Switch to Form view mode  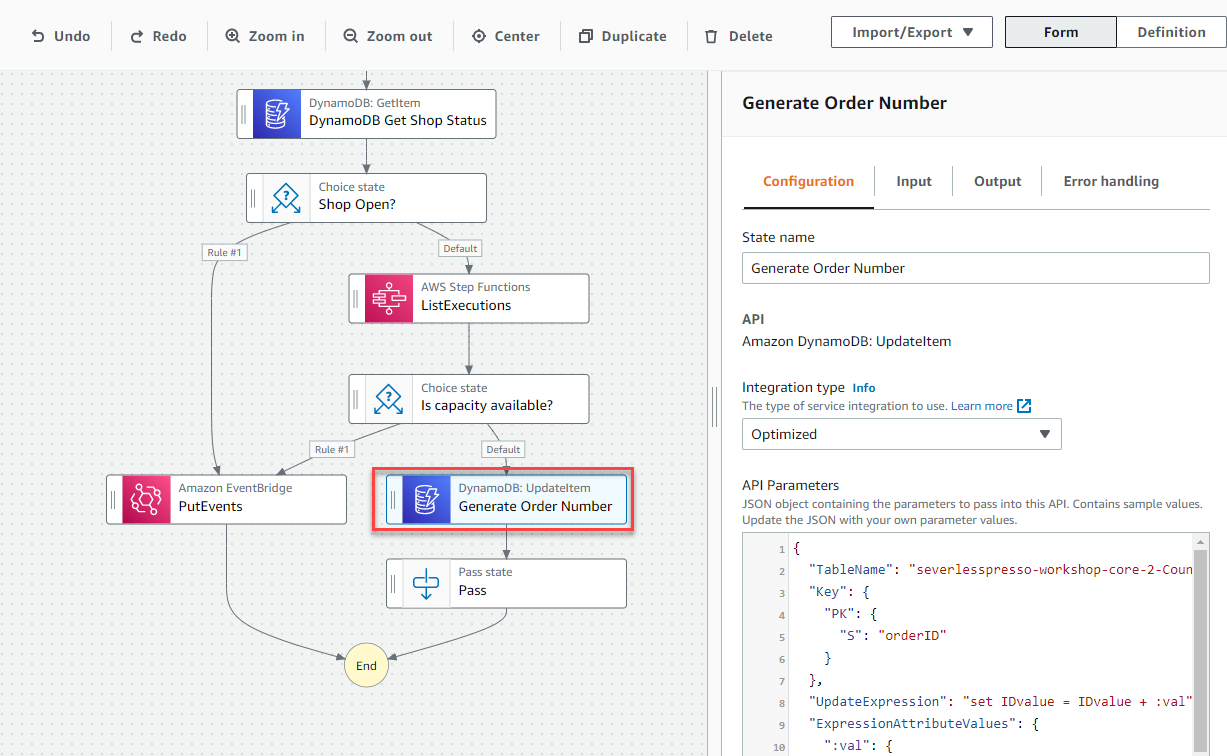1060,32
